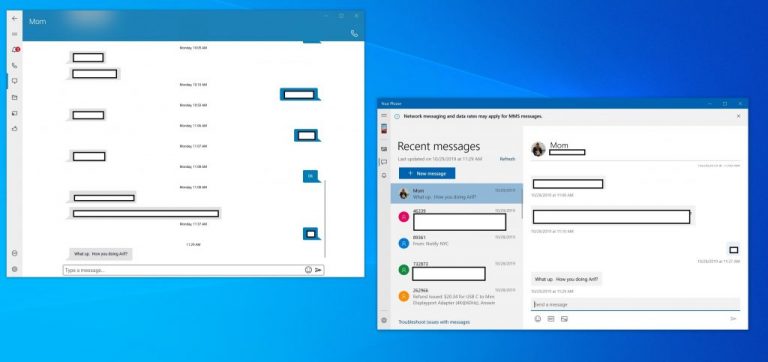Open the calls section in the left sidebar
Viewport: 768px width, 362px height.
coord(15,65)
